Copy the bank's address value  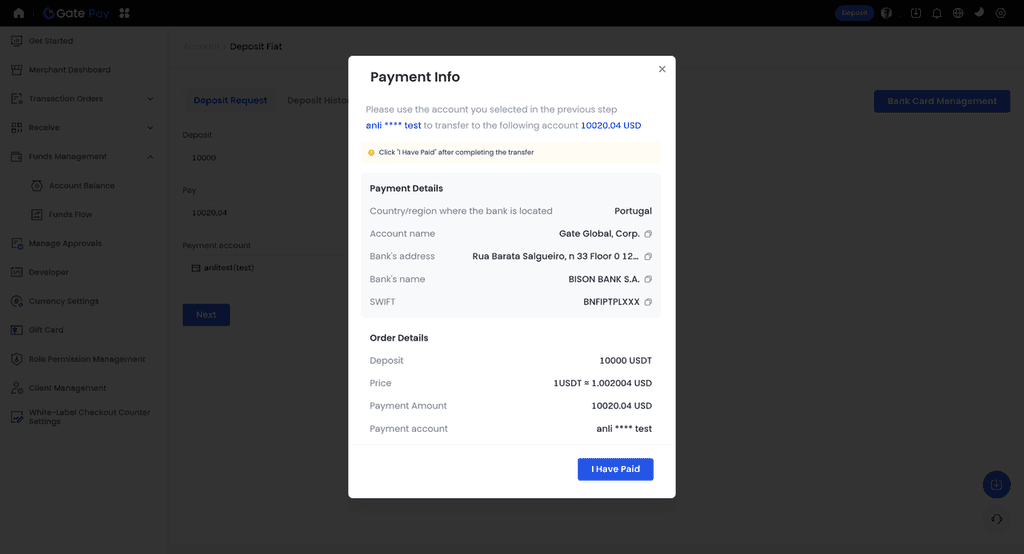coord(648,257)
